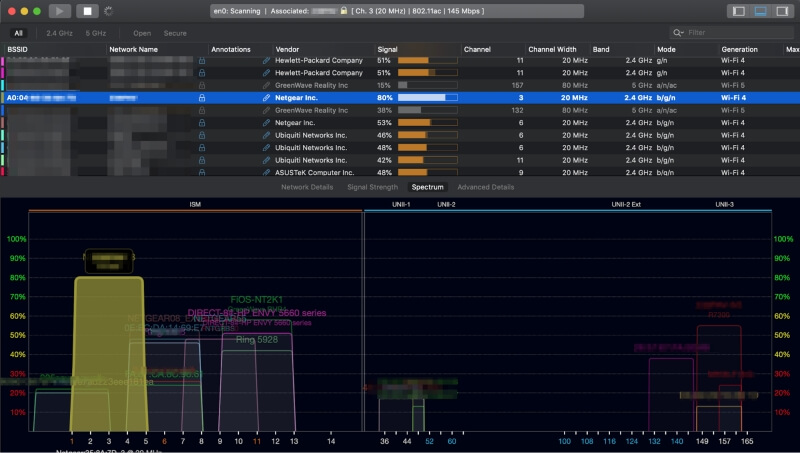
Task: Filter networks by 2.4 GHz
Action: pos(59,33)
